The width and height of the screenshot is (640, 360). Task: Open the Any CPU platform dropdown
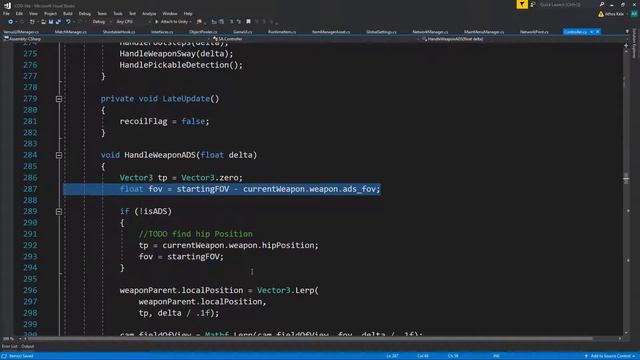point(132,22)
